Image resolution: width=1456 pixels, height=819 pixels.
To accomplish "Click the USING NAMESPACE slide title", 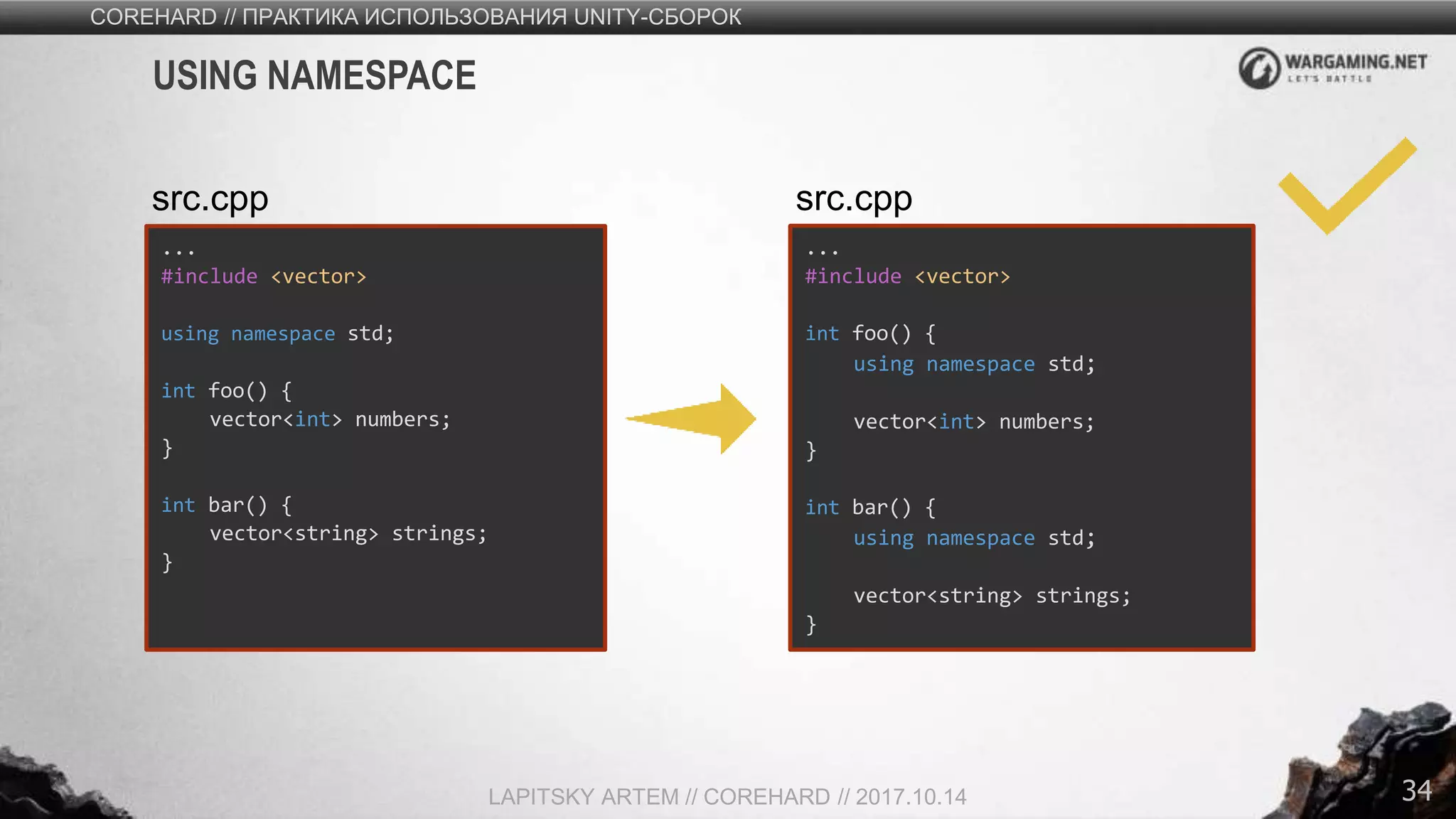I will point(314,75).
